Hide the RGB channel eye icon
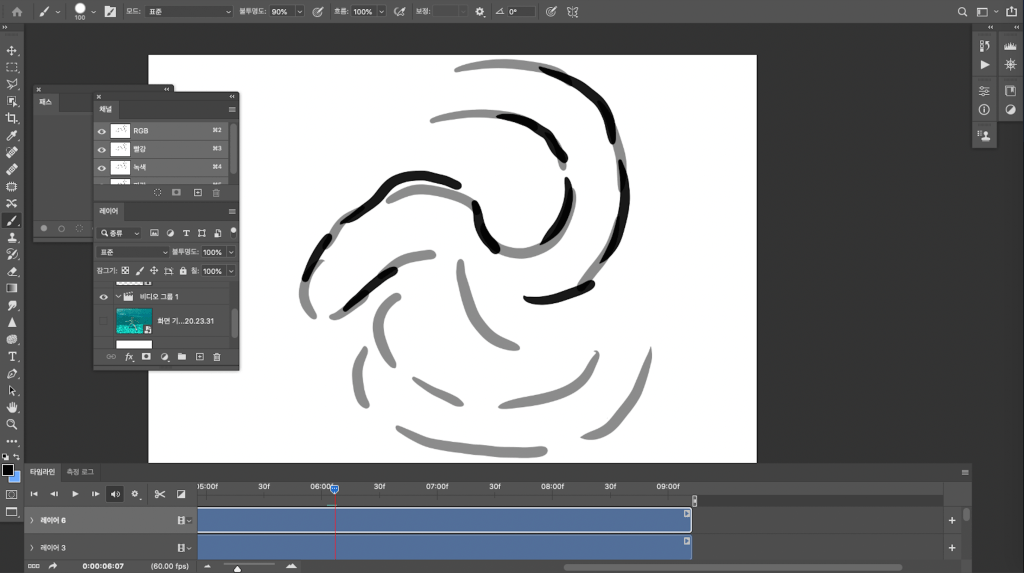 click(x=102, y=131)
